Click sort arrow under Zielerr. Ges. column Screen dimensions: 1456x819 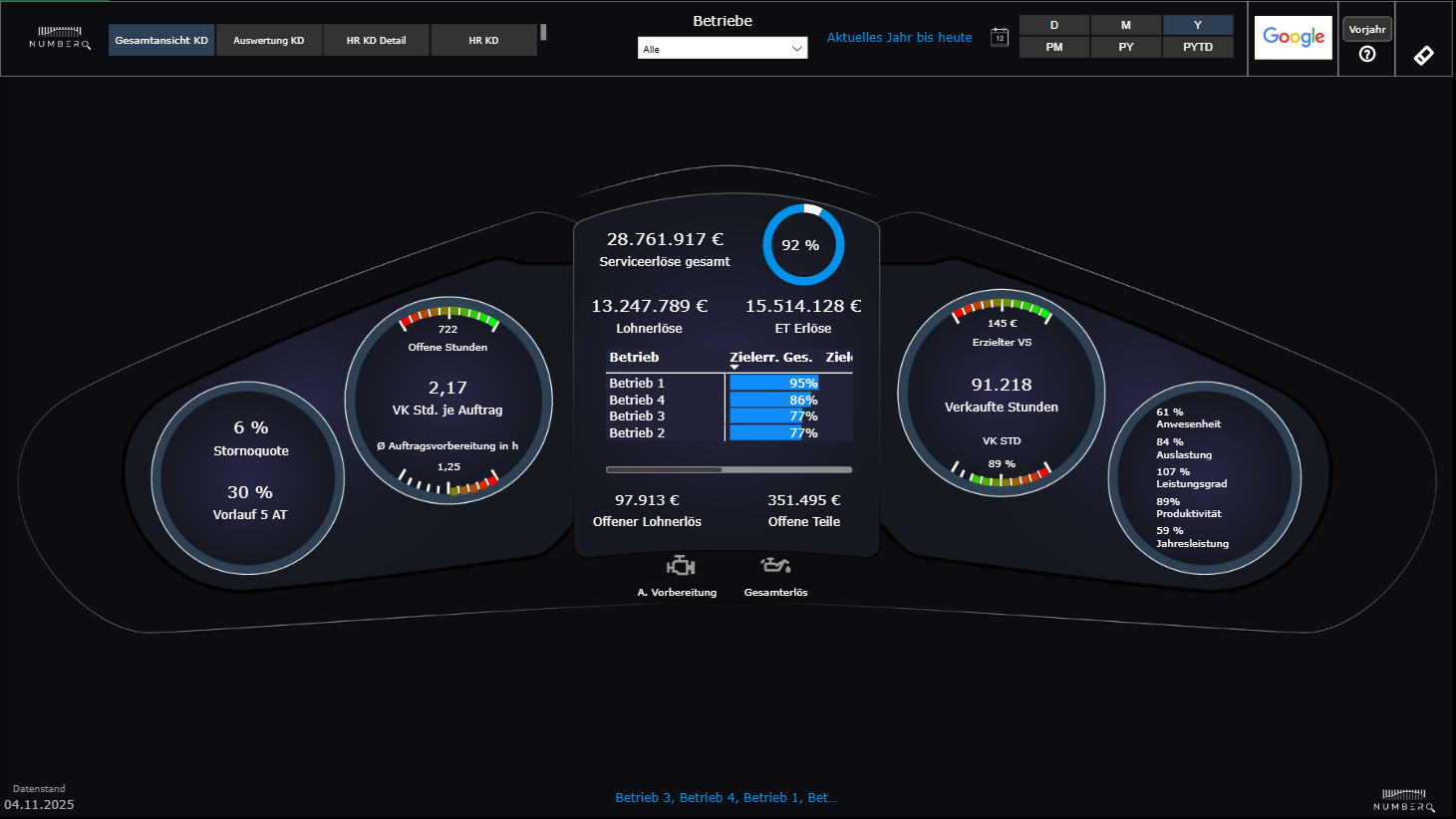(x=734, y=368)
